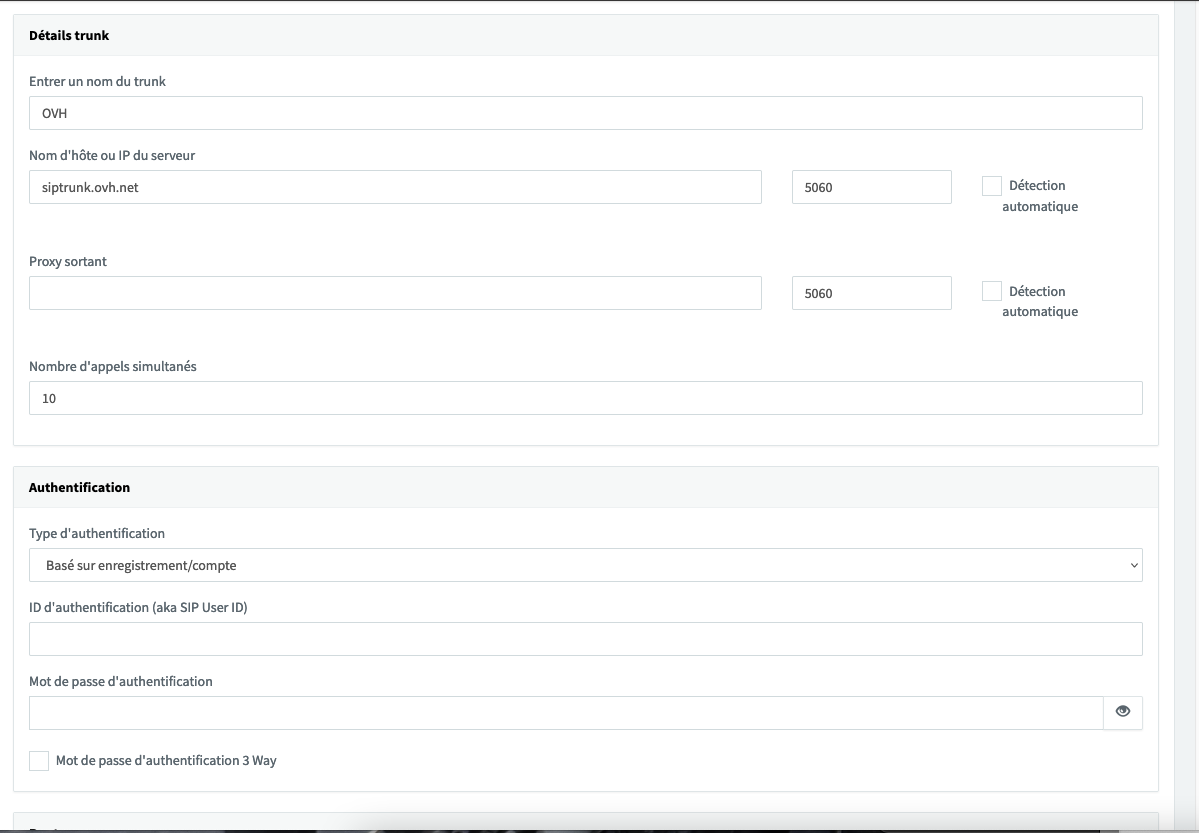Enable Détection automatique for Proxy sortant
Viewport: 1199px width, 833px height.
click(x=991, y=291)
